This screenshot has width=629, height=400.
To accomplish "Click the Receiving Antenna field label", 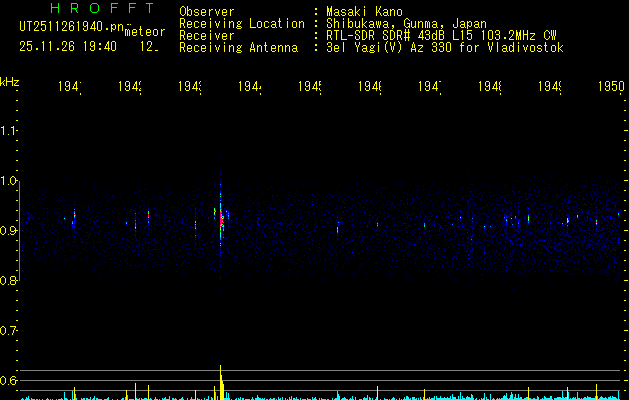I will 238,48.
